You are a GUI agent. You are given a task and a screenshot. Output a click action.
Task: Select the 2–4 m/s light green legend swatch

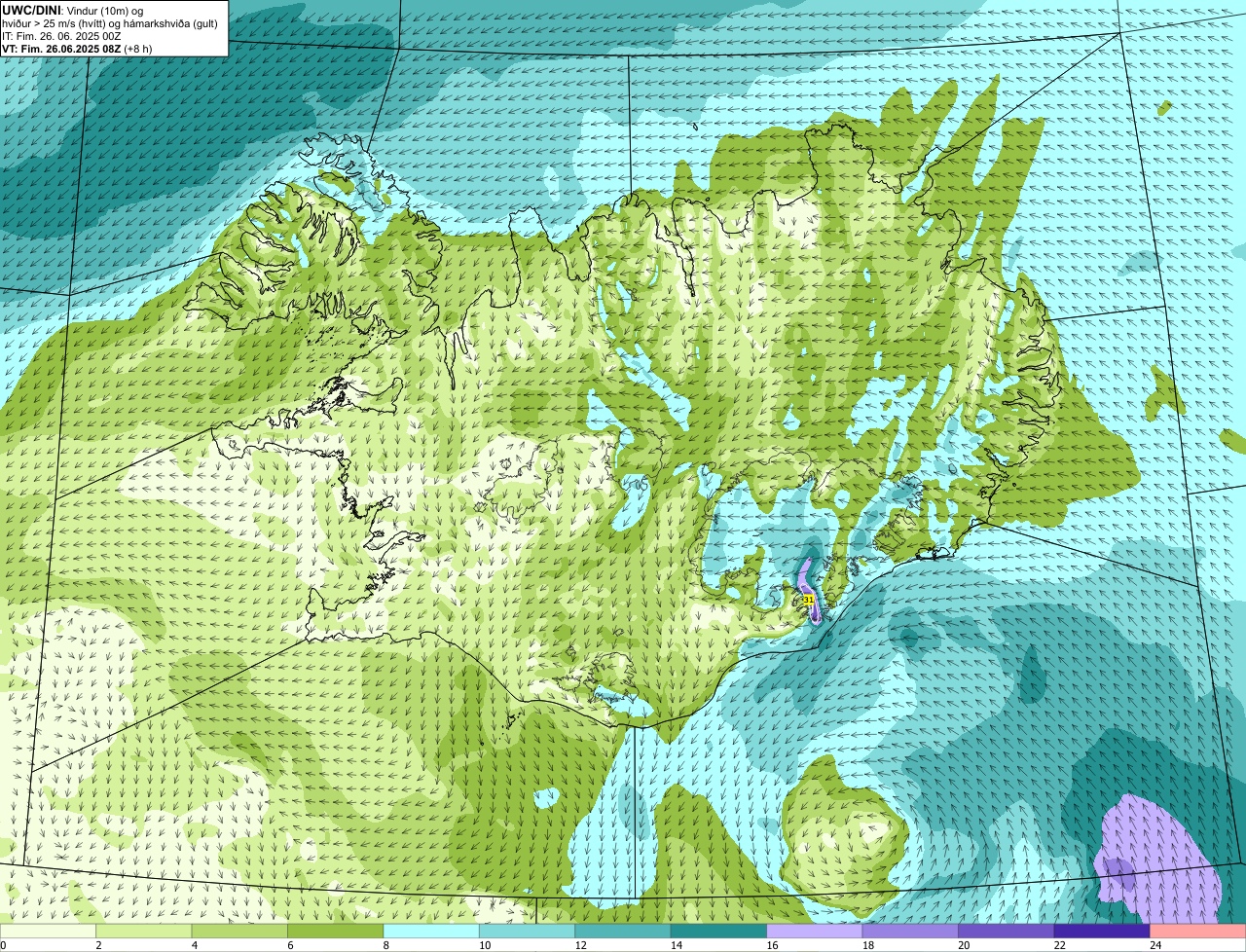[x=144, y=931]
